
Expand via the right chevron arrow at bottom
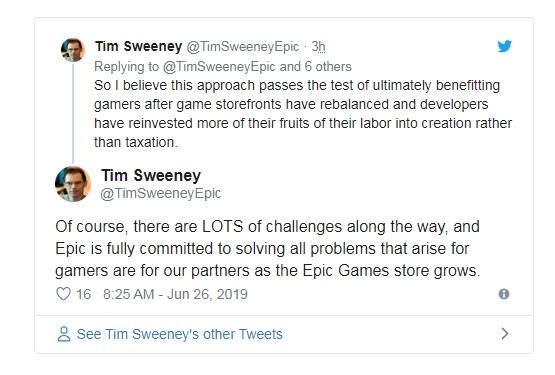(x=505, y=334)
